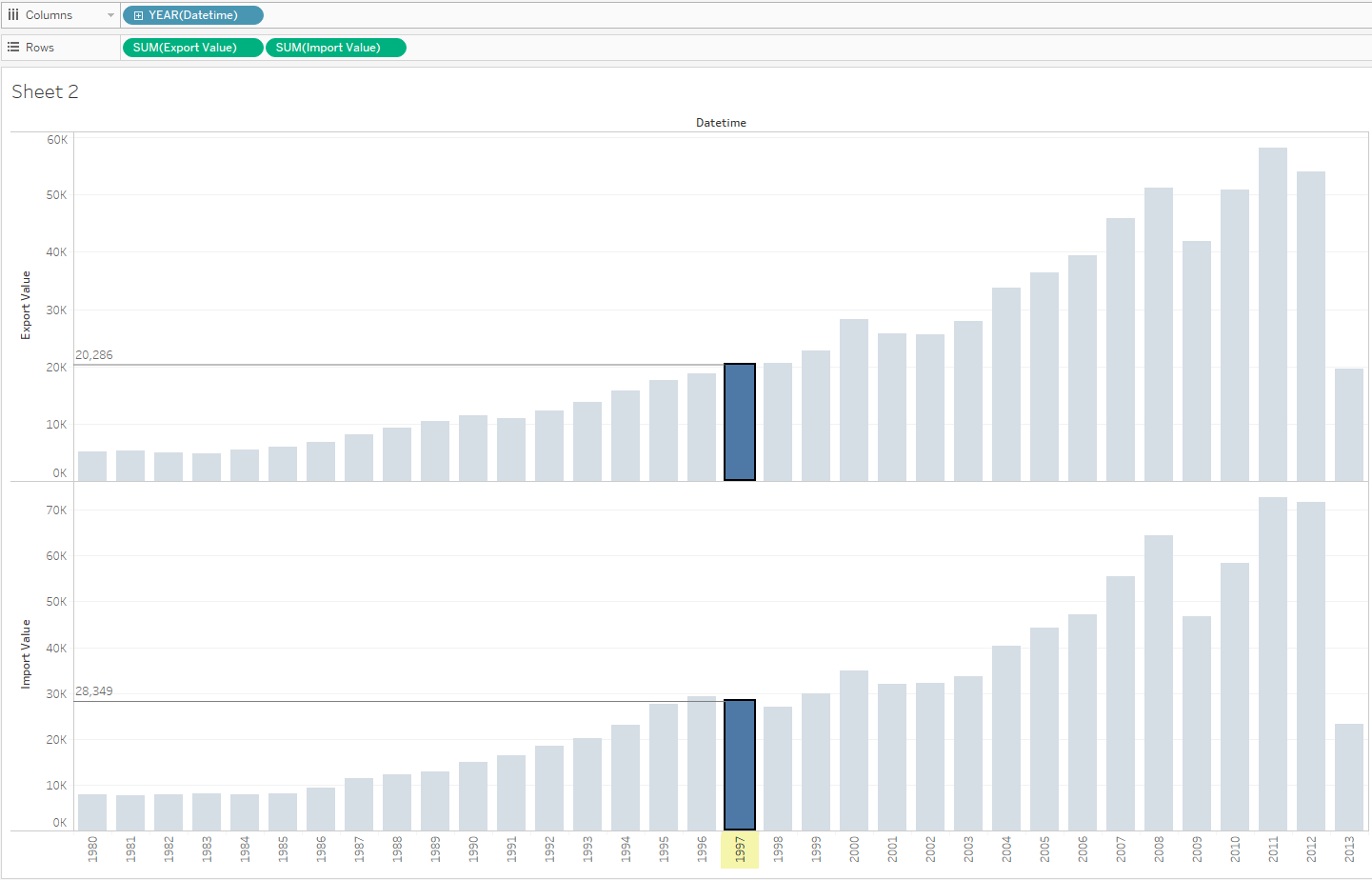Viewport: 1372px width, 880px height.
Task: Click the highlighted 1997 bar in Export chart
Action: tap(740, 422)
